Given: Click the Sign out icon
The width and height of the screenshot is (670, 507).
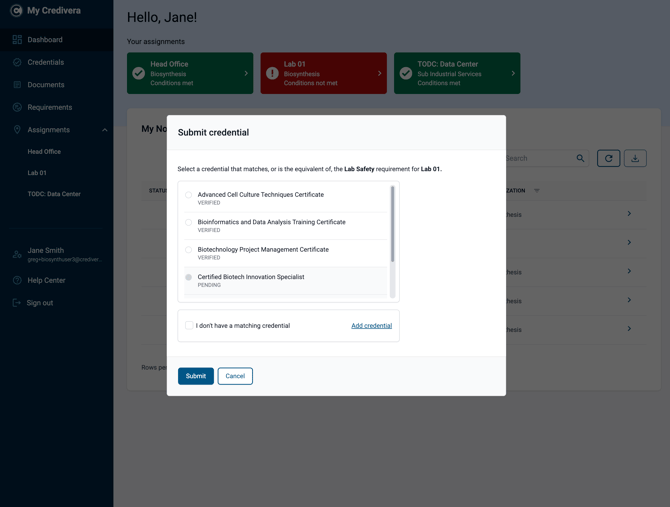Looking at the screenshot, I should click(x=17, y=303).
